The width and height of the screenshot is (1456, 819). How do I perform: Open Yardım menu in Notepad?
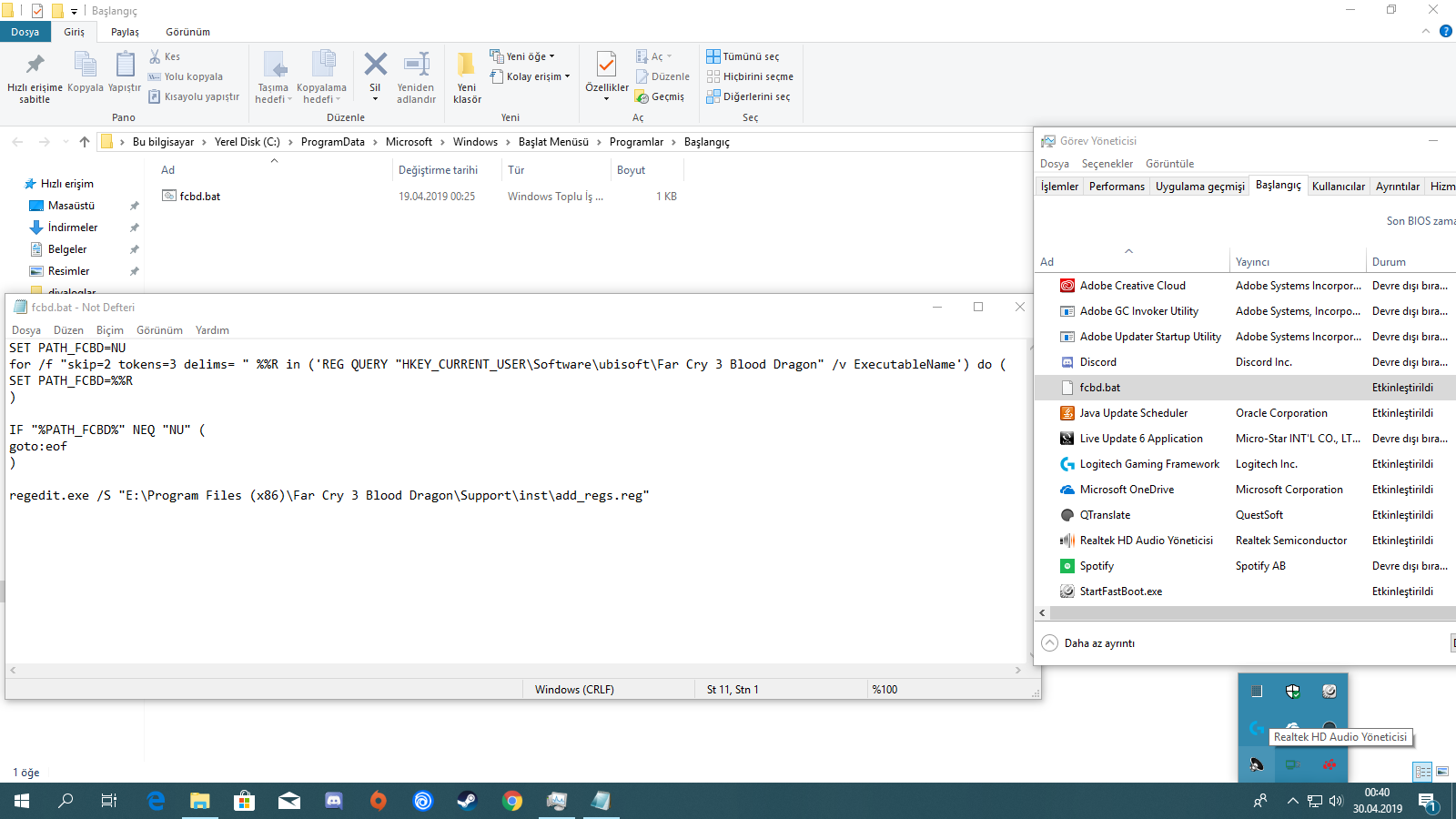click(x=212, y=330)
